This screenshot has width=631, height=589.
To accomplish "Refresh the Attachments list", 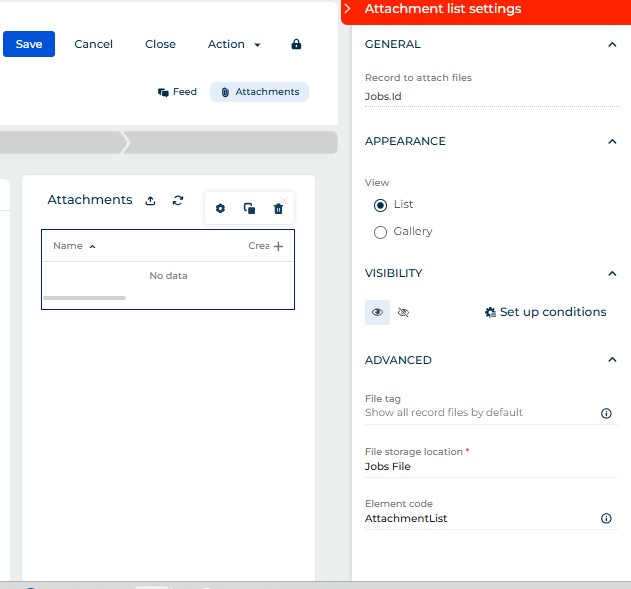I will tap(178, 200).
